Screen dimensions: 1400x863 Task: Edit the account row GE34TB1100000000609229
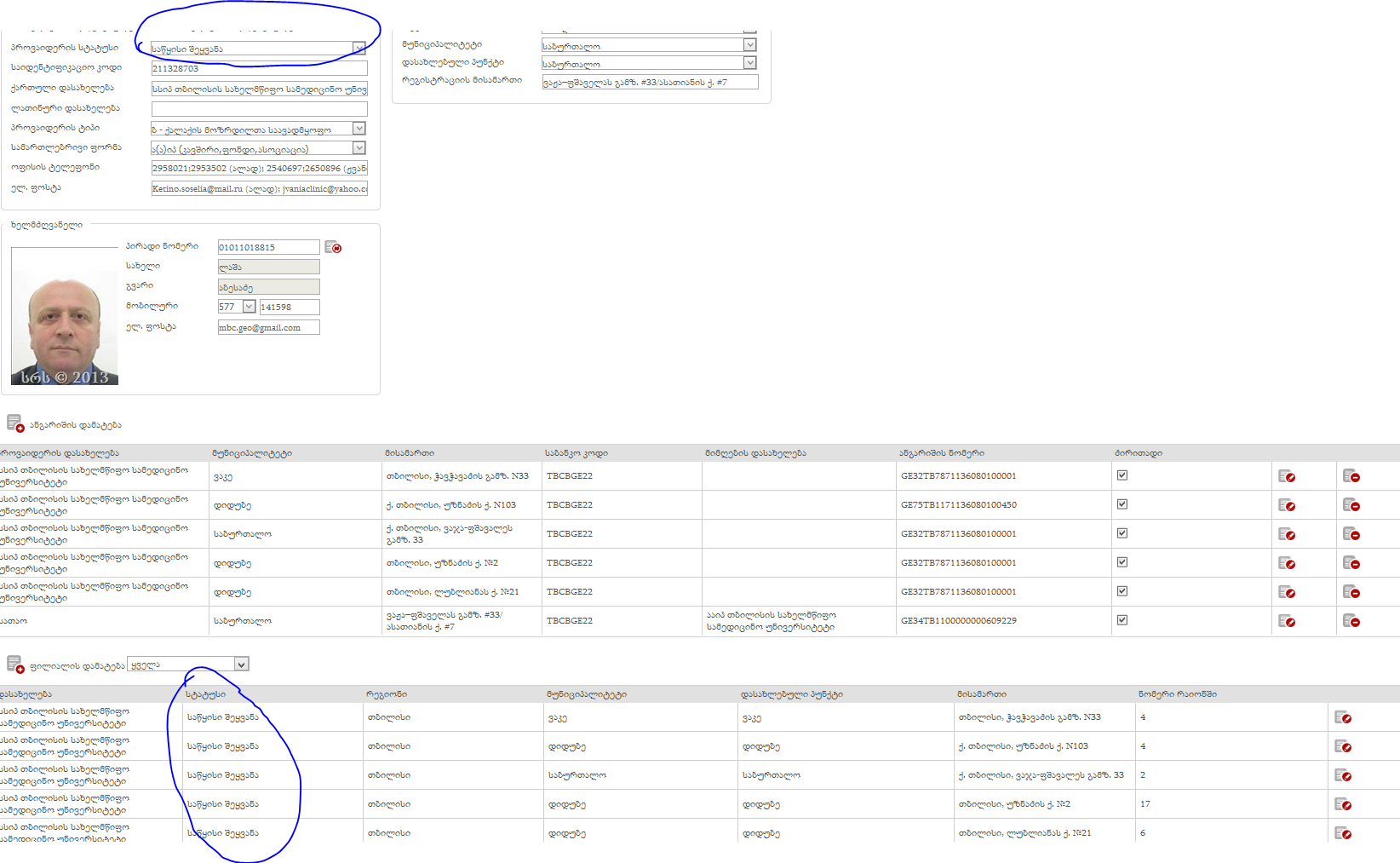point(1287,621)
